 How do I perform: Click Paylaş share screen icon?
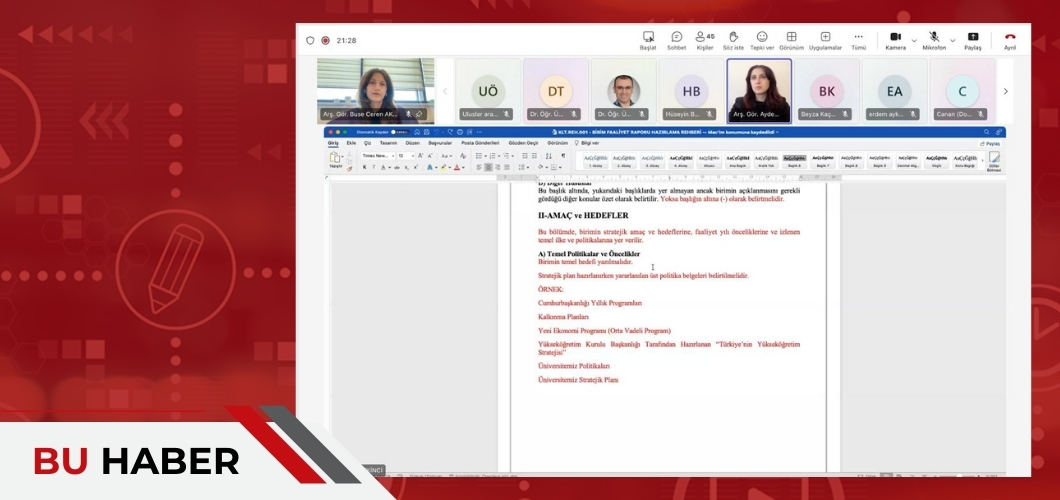click(x=972, y=40)
